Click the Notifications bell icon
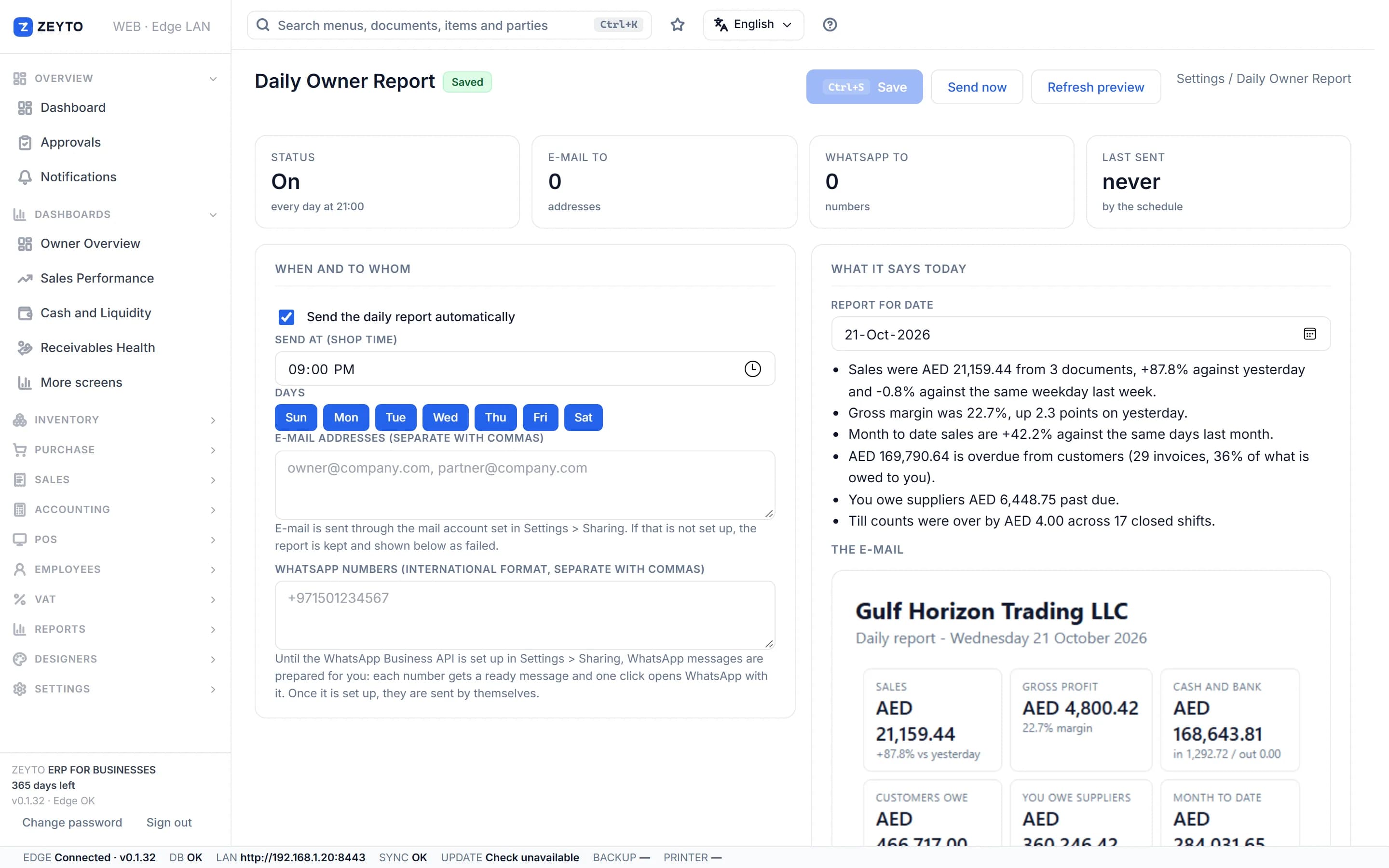The image size is (1389, 868). click(25, 177)
